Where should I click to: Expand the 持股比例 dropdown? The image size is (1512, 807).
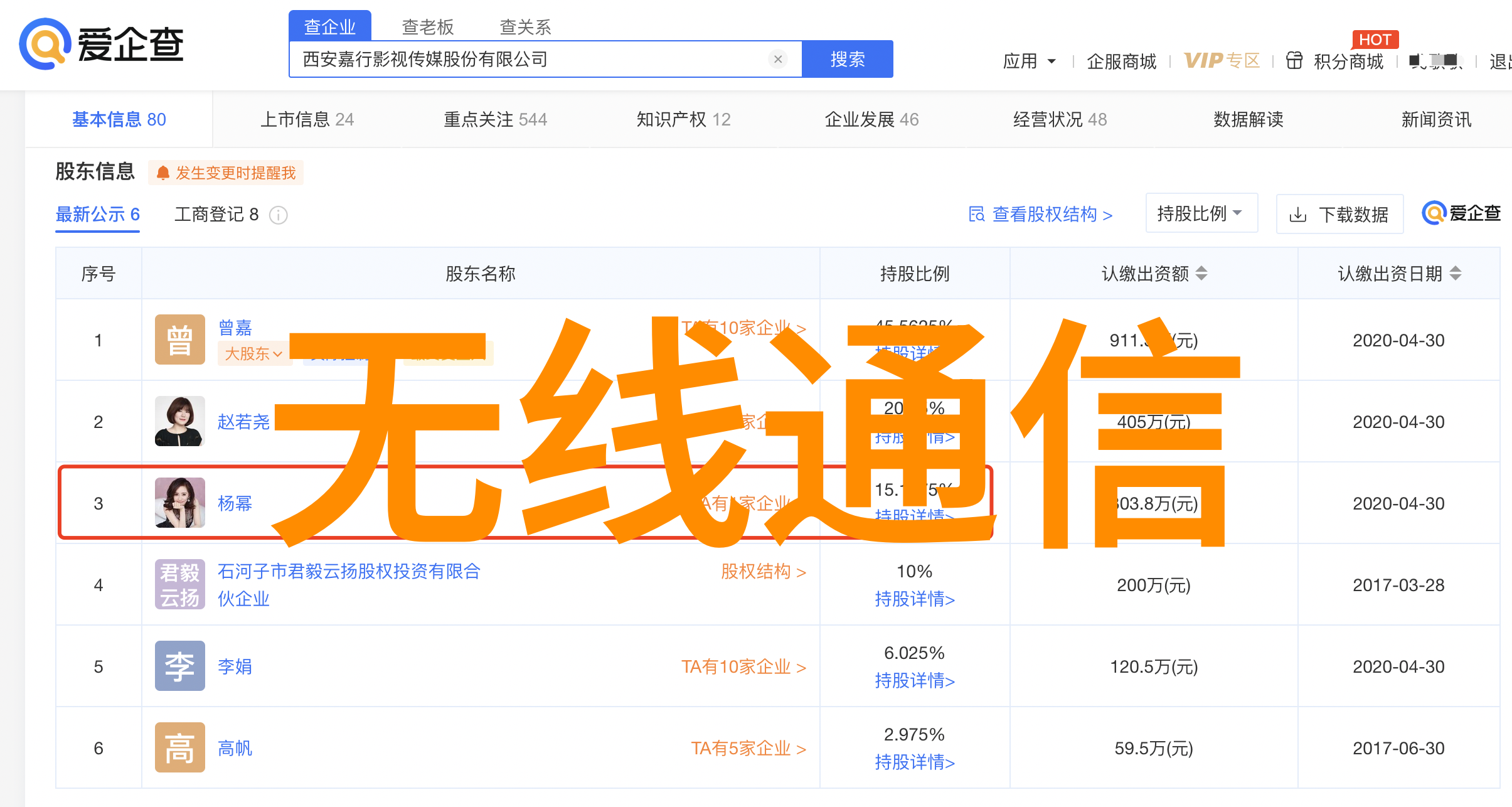(x=1201, y=213)
